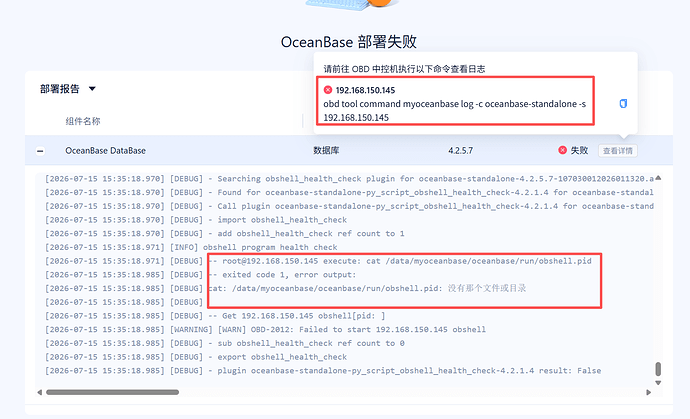Click the 'sub obshell_health_check ref count to 0' line
The height and width of the screenshot is (419, 690).
224,343
